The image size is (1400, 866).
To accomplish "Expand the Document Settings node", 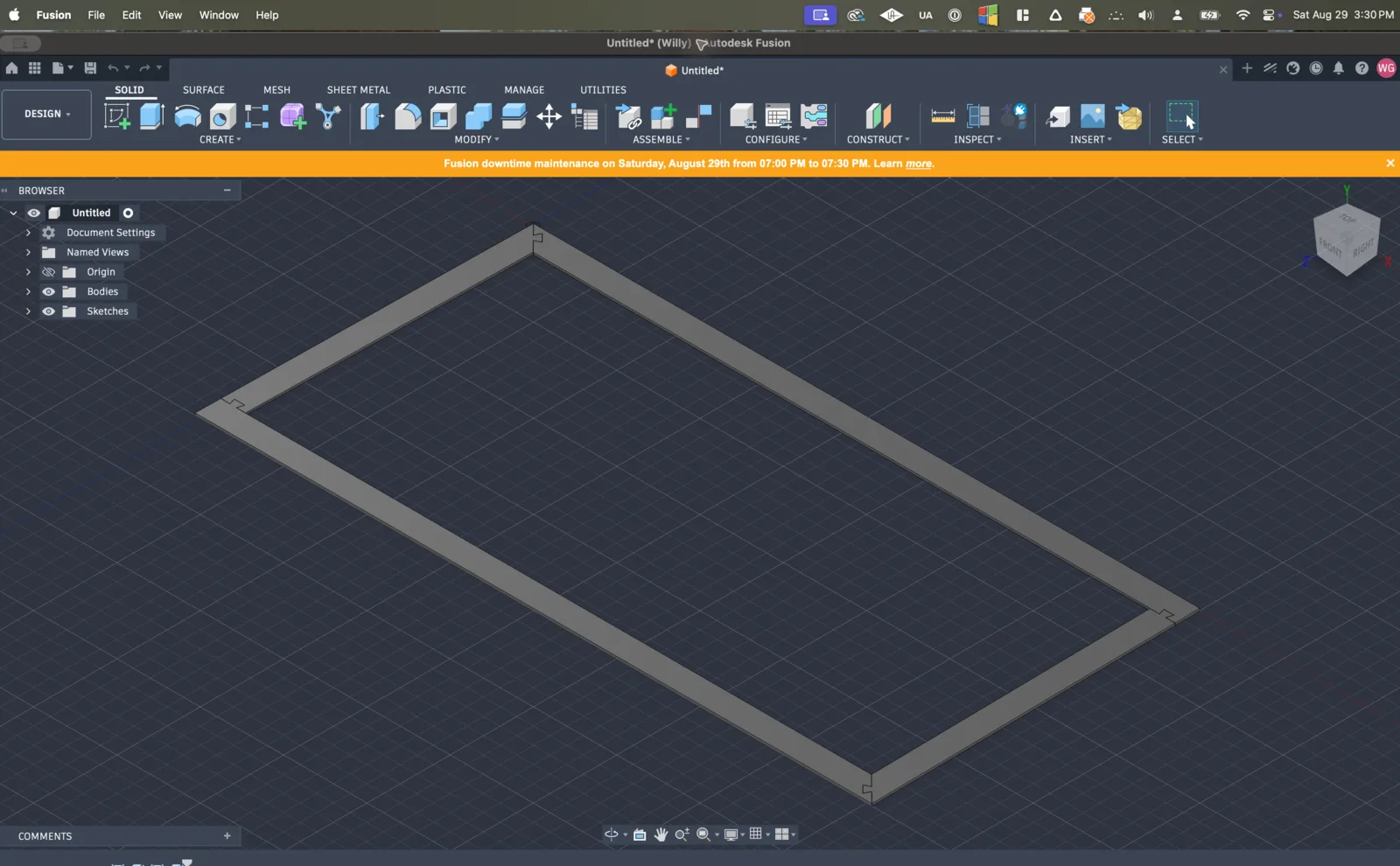I will coord(28,233).
